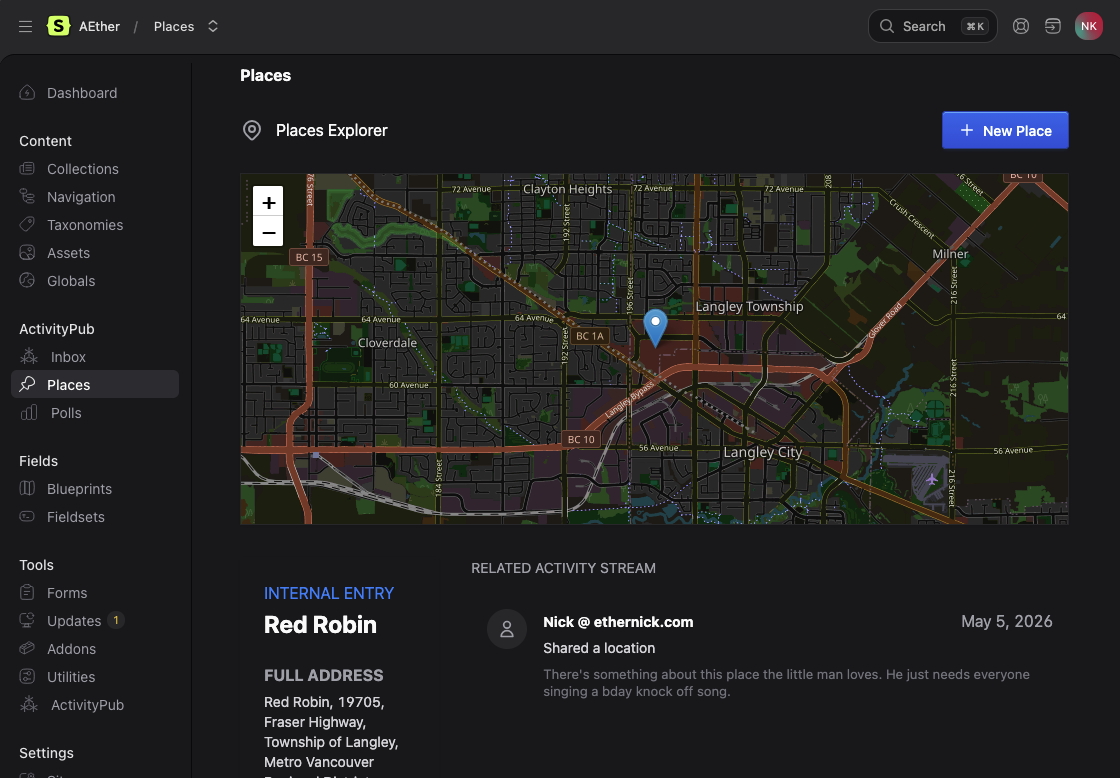This screenshot has width=1120, height=778.
Task: Click the news panel icon beside avatar
Action: pyautogui.click(x=1053, y=26)
